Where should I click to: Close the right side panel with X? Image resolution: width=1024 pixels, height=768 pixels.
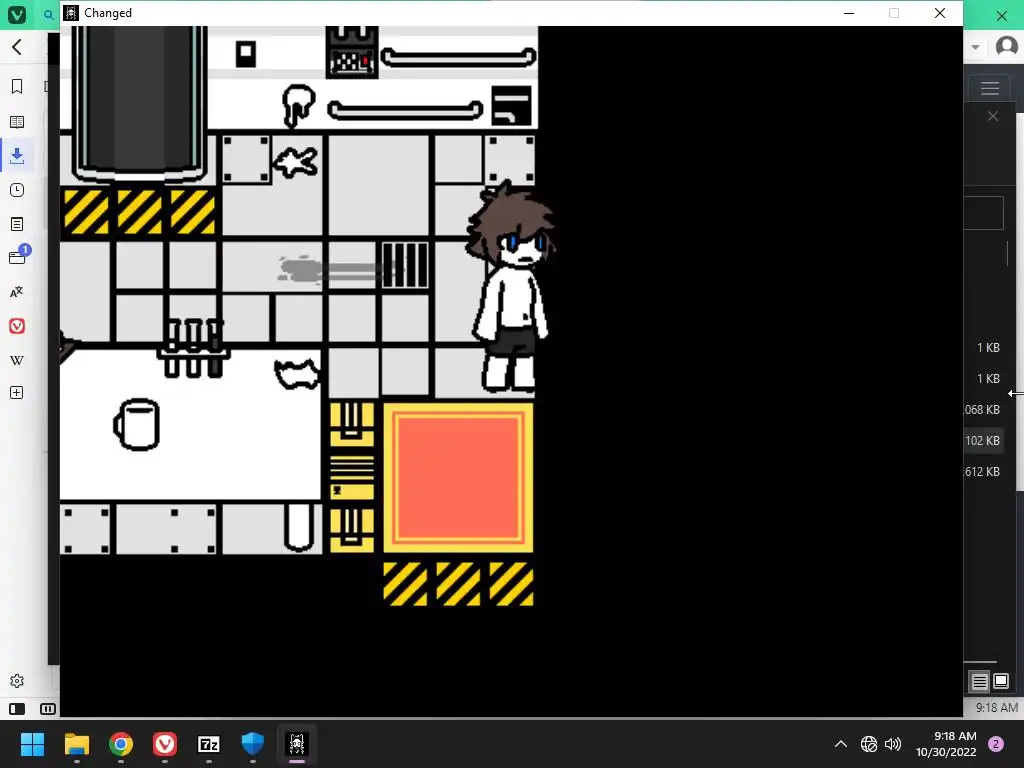[993, 116]
